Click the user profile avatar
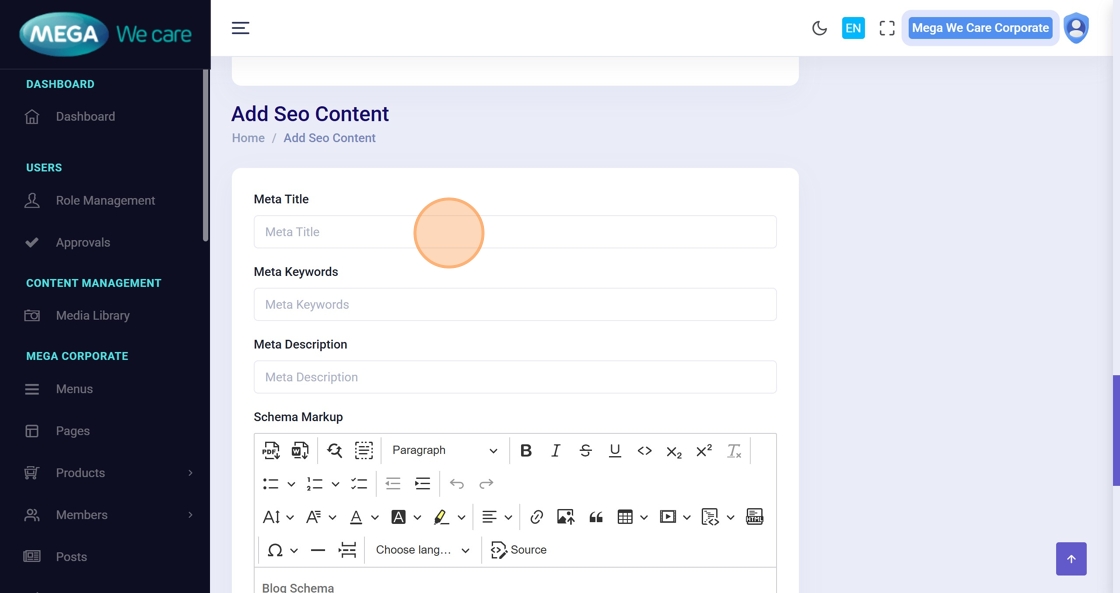1120x593 pixels. (x=1076, y=28)
